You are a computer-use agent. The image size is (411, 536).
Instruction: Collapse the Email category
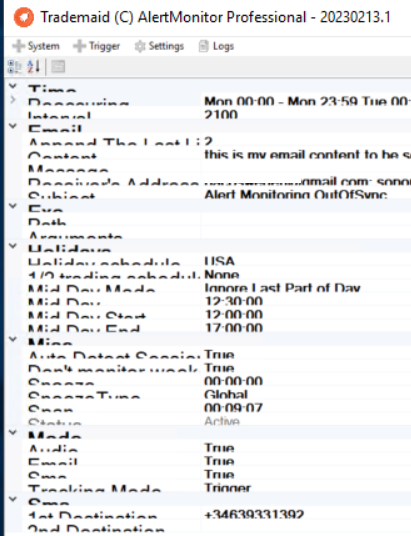(13, 126)
